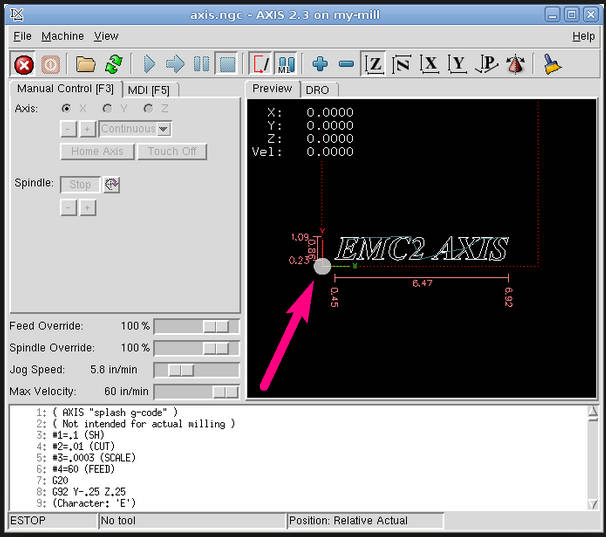This screenshot has width=606, height=537.
Task: Toggle rotate mode with cone icon
Action: pos(516,64)
